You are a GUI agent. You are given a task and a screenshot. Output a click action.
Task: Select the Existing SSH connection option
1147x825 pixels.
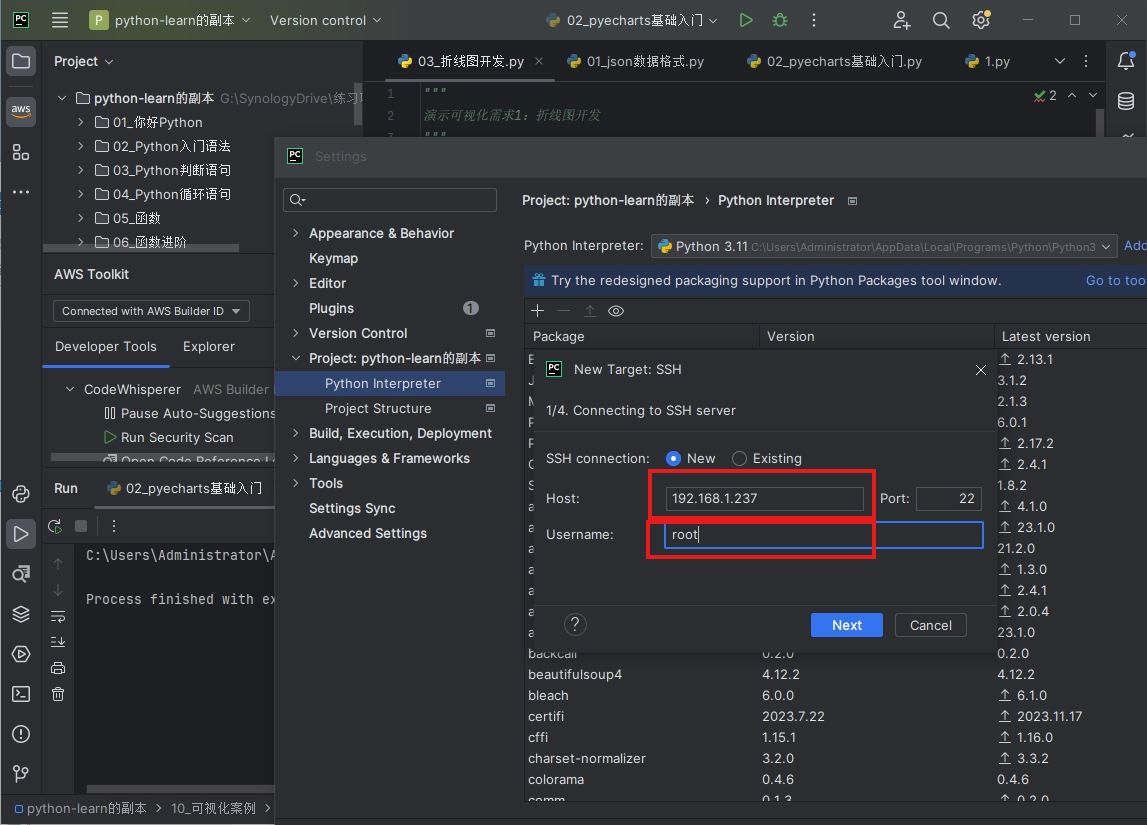click(740, 458)
